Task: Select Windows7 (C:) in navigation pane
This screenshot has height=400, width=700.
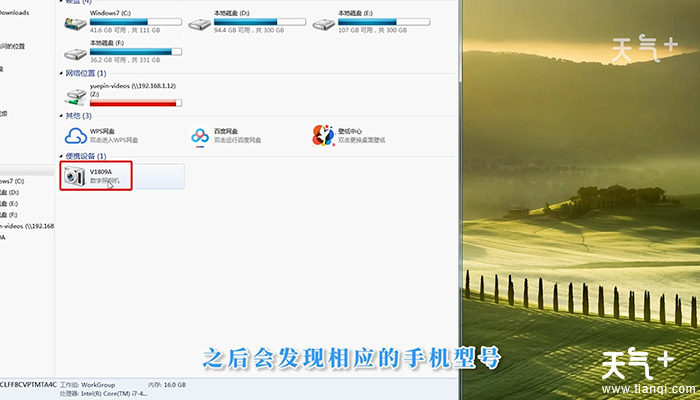Action: click(12, 181)
